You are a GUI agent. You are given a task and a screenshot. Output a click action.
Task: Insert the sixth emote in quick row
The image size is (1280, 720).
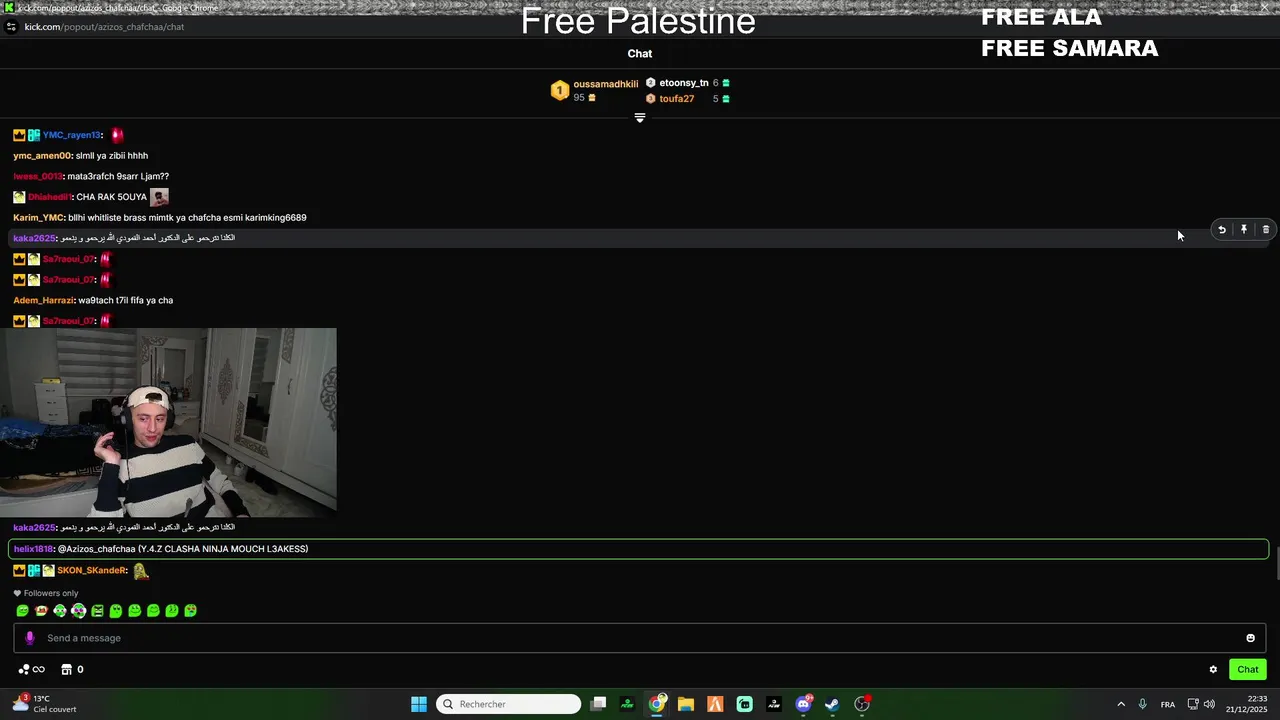116,611
